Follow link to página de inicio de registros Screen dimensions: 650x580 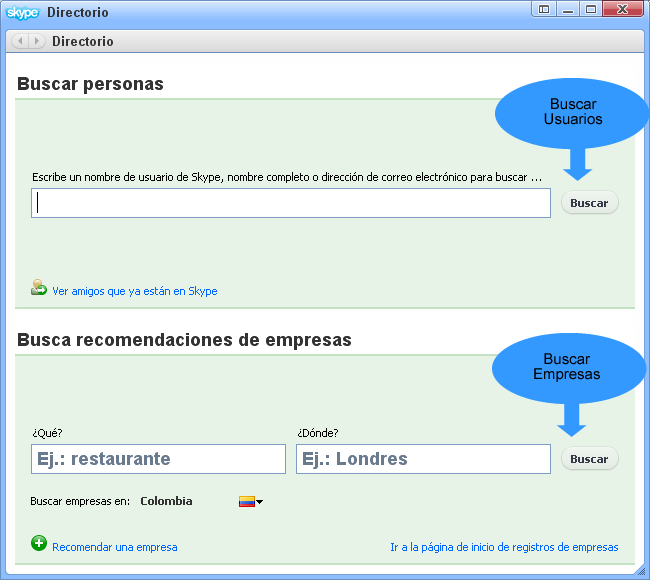point(504,547)
